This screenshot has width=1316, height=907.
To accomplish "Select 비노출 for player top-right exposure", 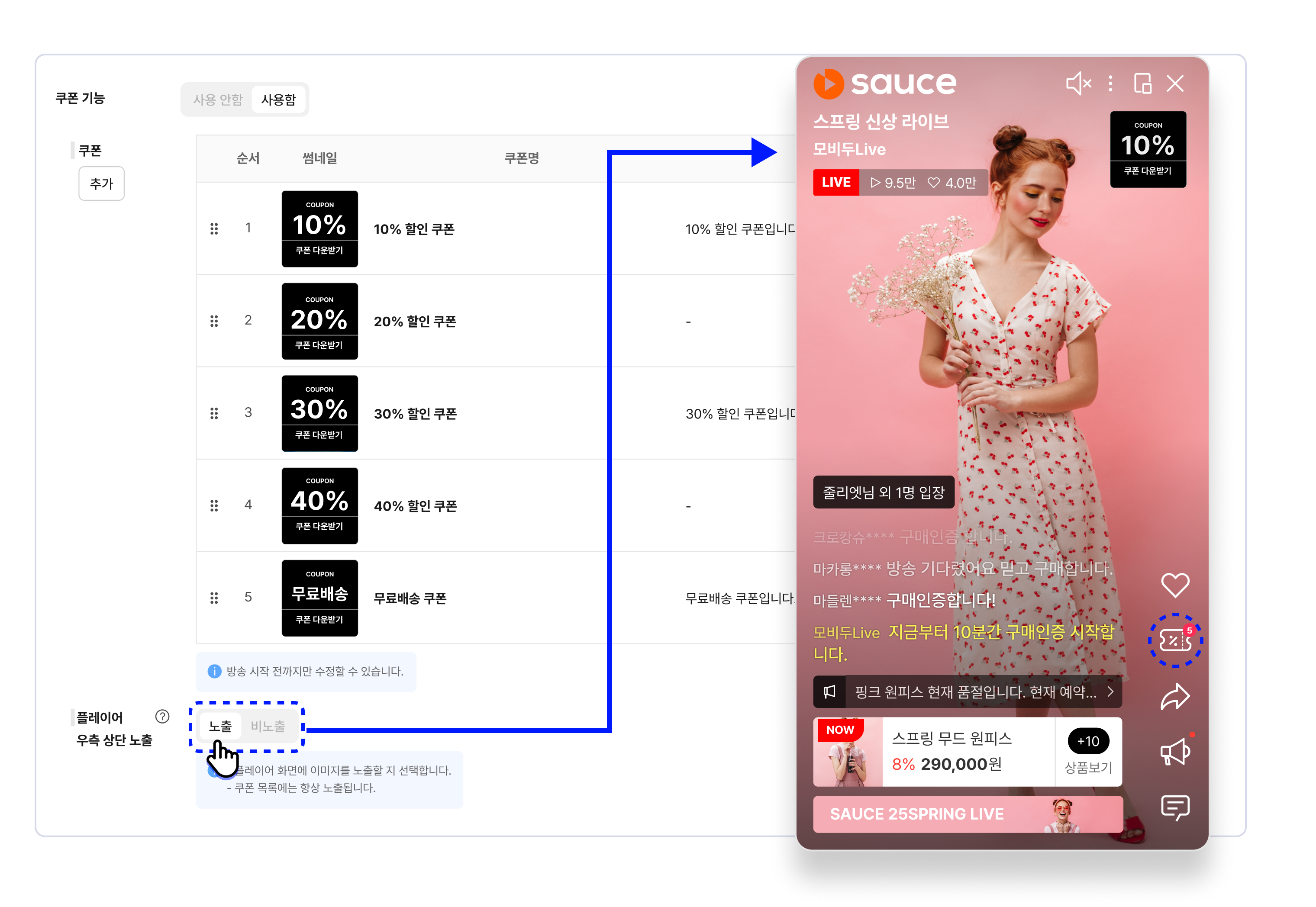I will point(268,726).
